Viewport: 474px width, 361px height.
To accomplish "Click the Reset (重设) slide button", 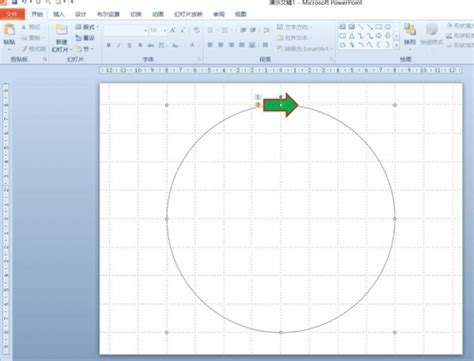I will pos(85,38).
